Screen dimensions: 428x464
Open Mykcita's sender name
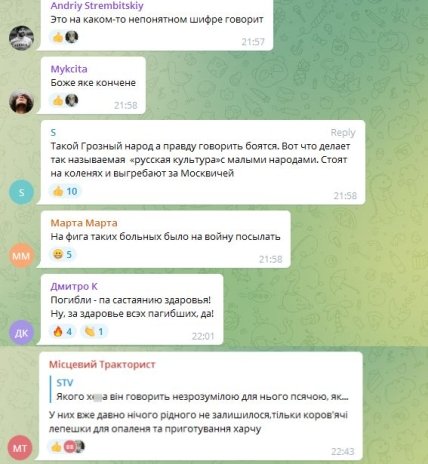click(69, 69)
